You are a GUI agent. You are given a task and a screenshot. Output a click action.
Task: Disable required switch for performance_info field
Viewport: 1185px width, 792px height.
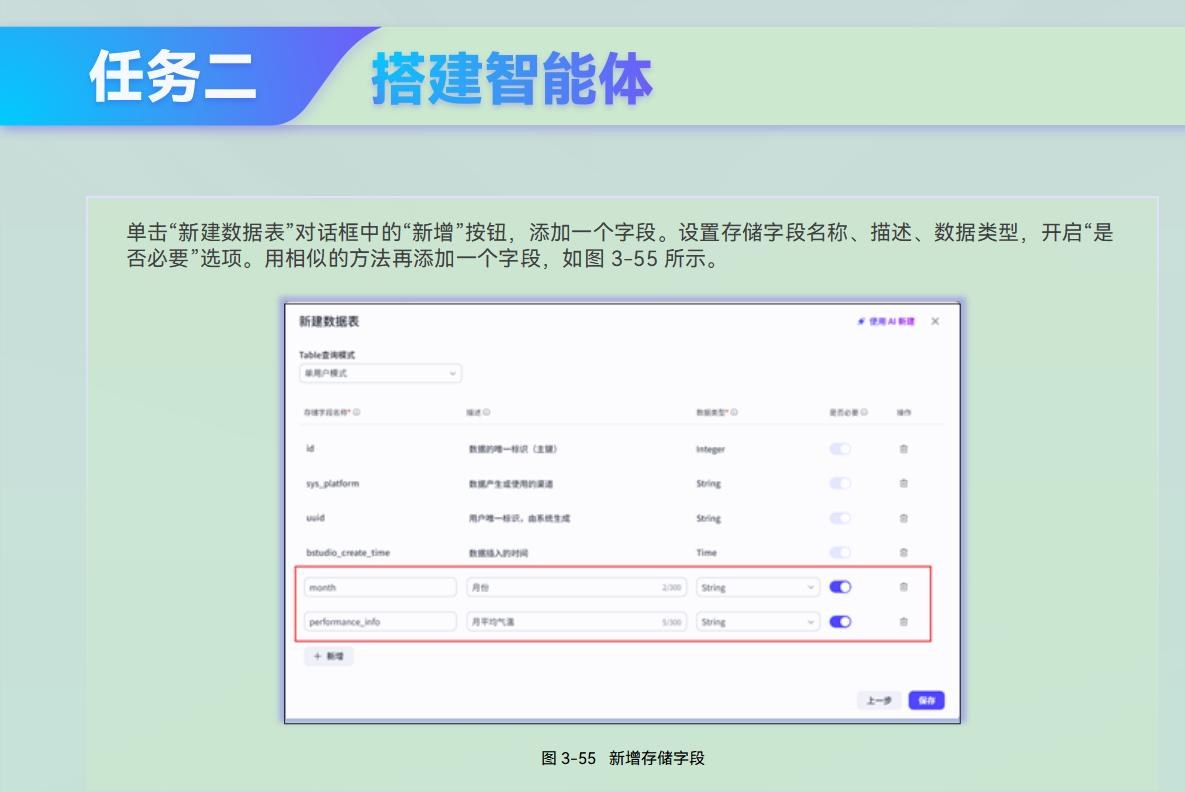click(x=840, y=622)
